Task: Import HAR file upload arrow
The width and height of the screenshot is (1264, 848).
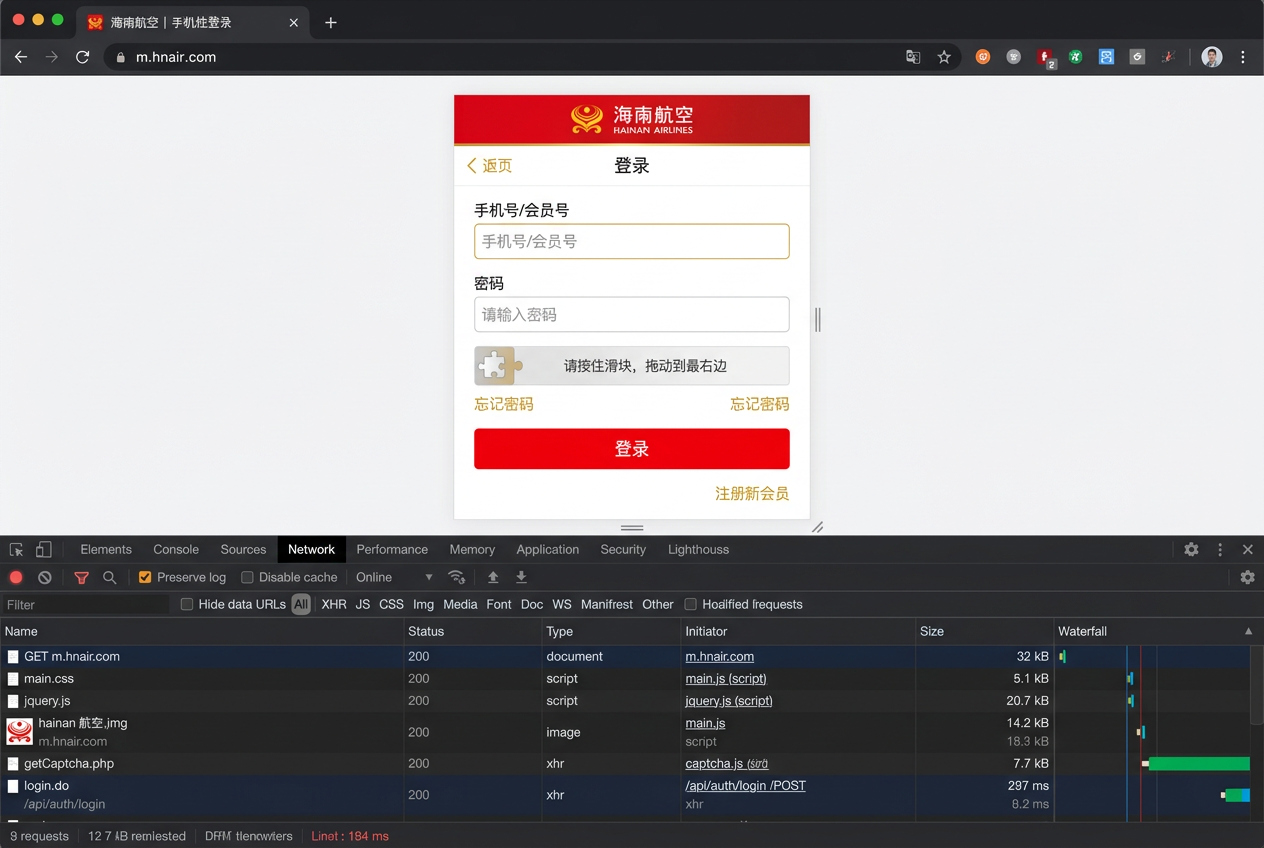Action: 493,577
